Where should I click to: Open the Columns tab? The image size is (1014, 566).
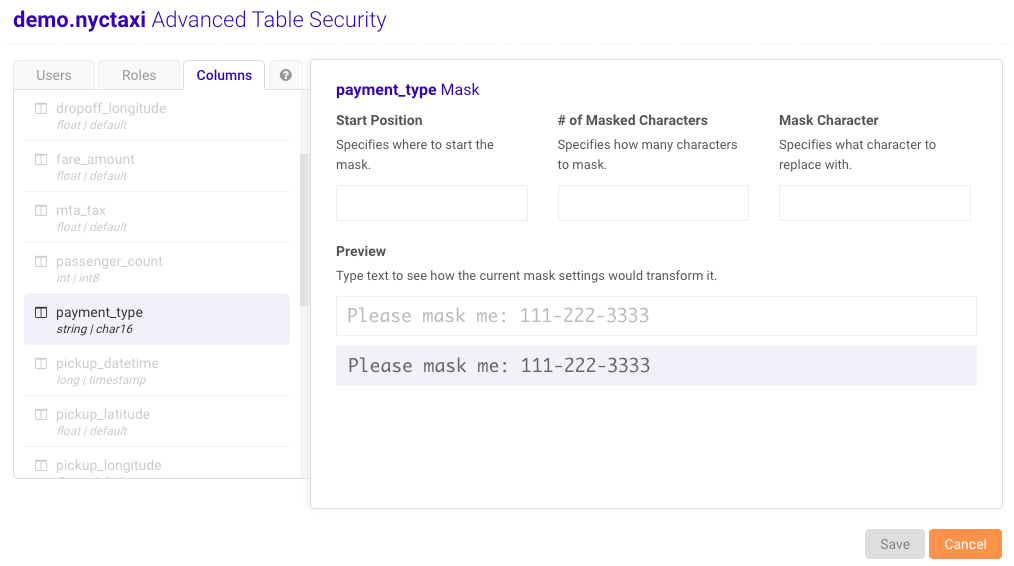(224, 75)
